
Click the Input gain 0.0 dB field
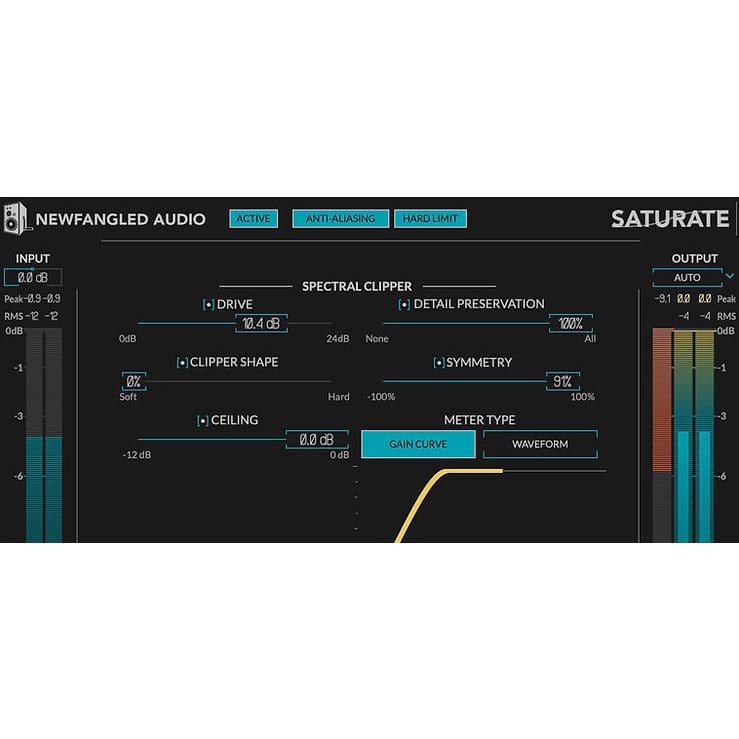[33, 278]
